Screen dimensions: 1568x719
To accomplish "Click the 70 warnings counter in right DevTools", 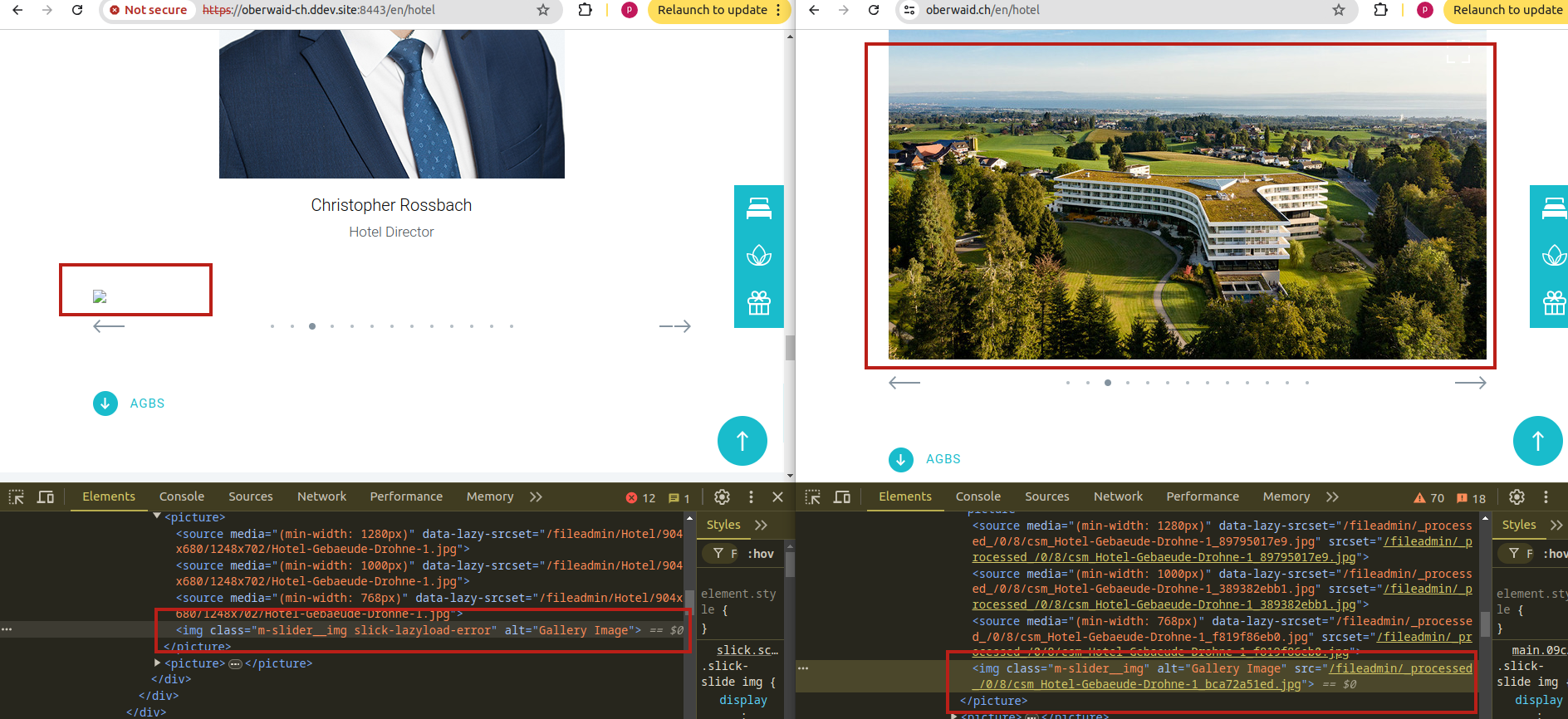I will coord(1429,498).
